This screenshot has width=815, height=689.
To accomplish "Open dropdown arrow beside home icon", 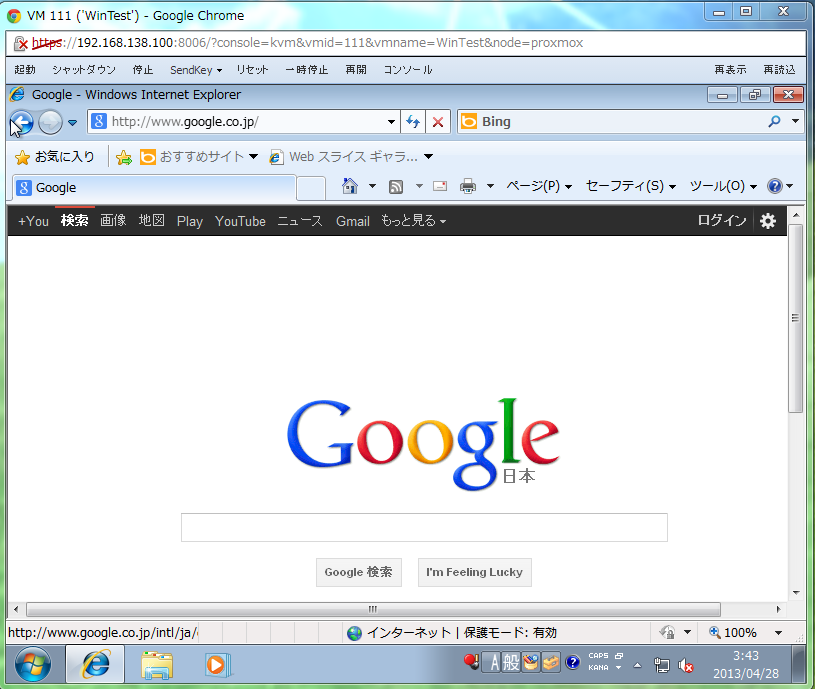I will point(372,186).
